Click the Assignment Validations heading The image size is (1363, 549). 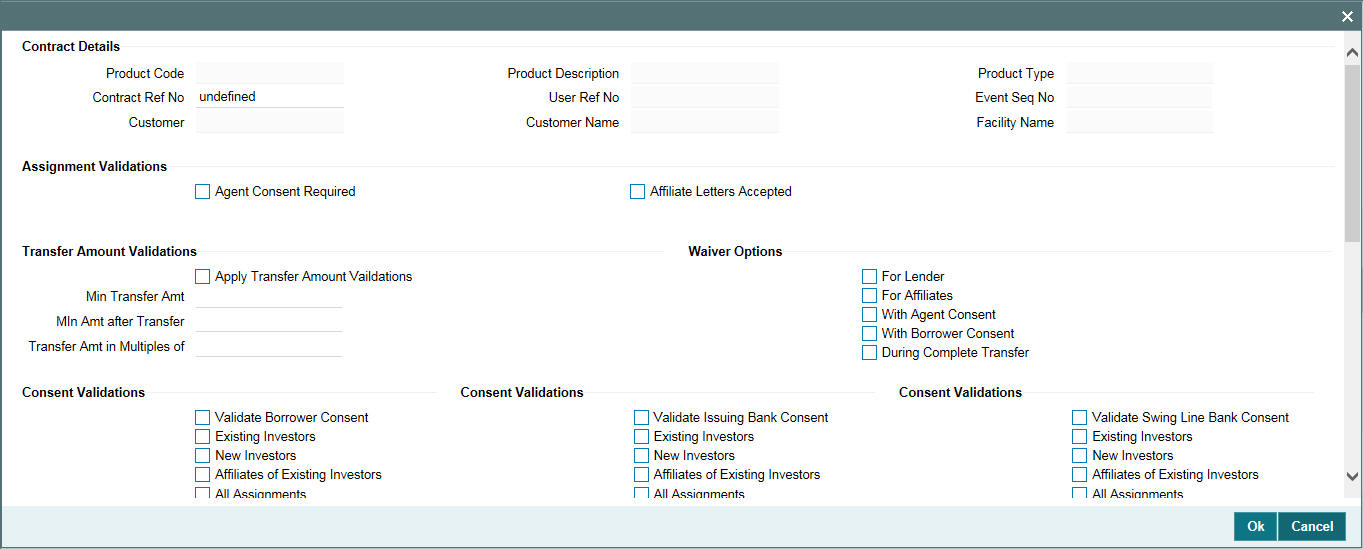click(95, 166)
